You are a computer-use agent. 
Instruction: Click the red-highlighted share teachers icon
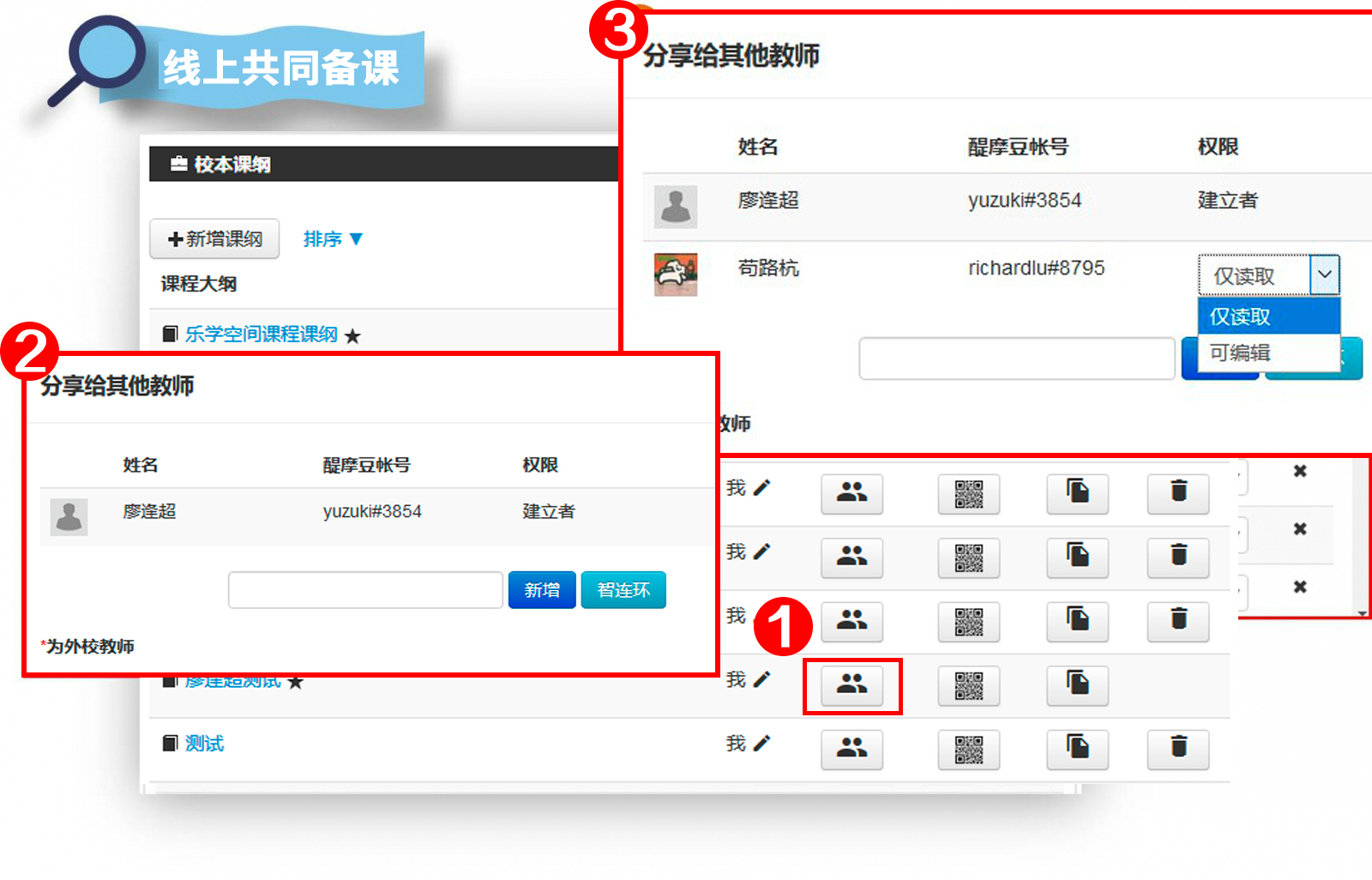click(x=851, y=685)
